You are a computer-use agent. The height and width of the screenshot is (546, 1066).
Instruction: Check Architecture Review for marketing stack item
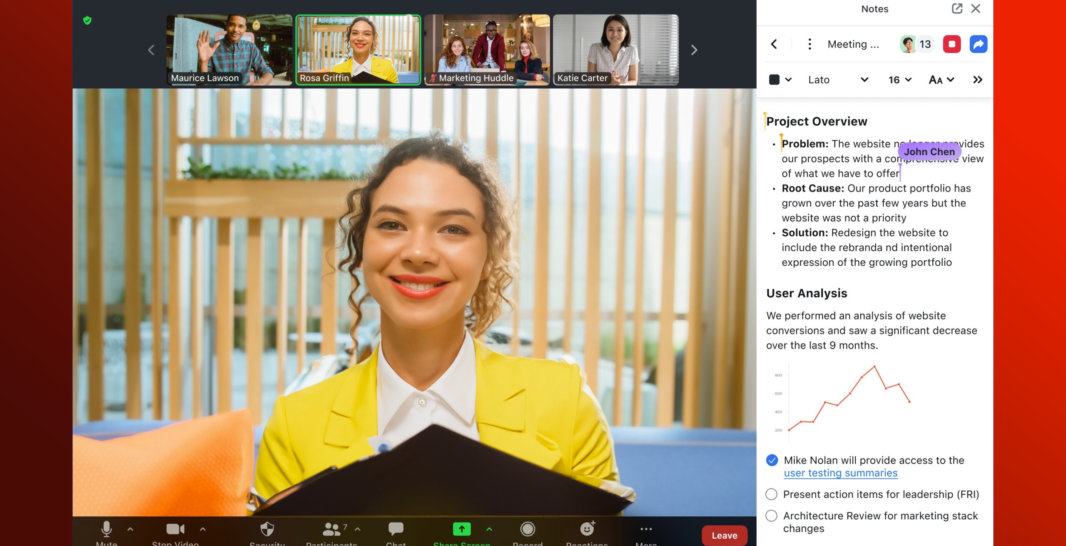(772, 516)
